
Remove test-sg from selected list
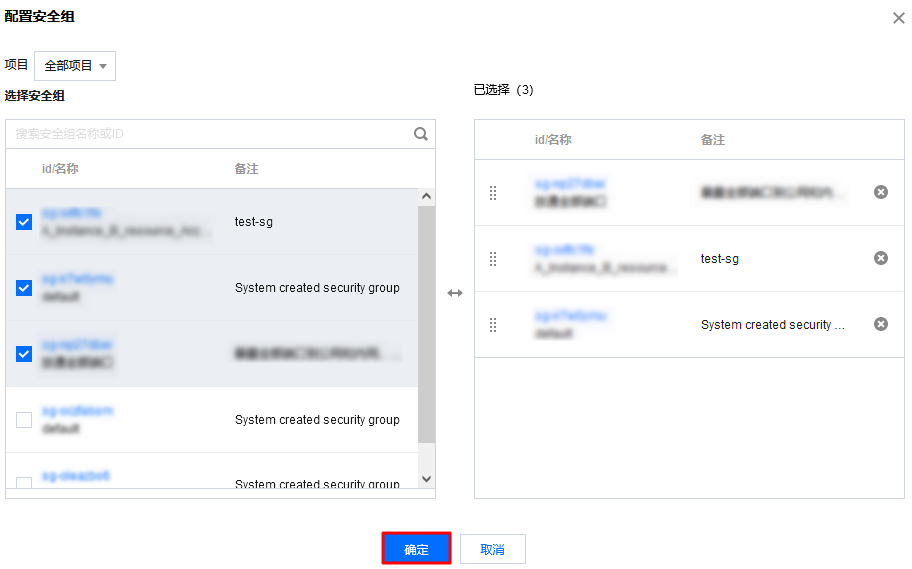(x=881, y=258)
